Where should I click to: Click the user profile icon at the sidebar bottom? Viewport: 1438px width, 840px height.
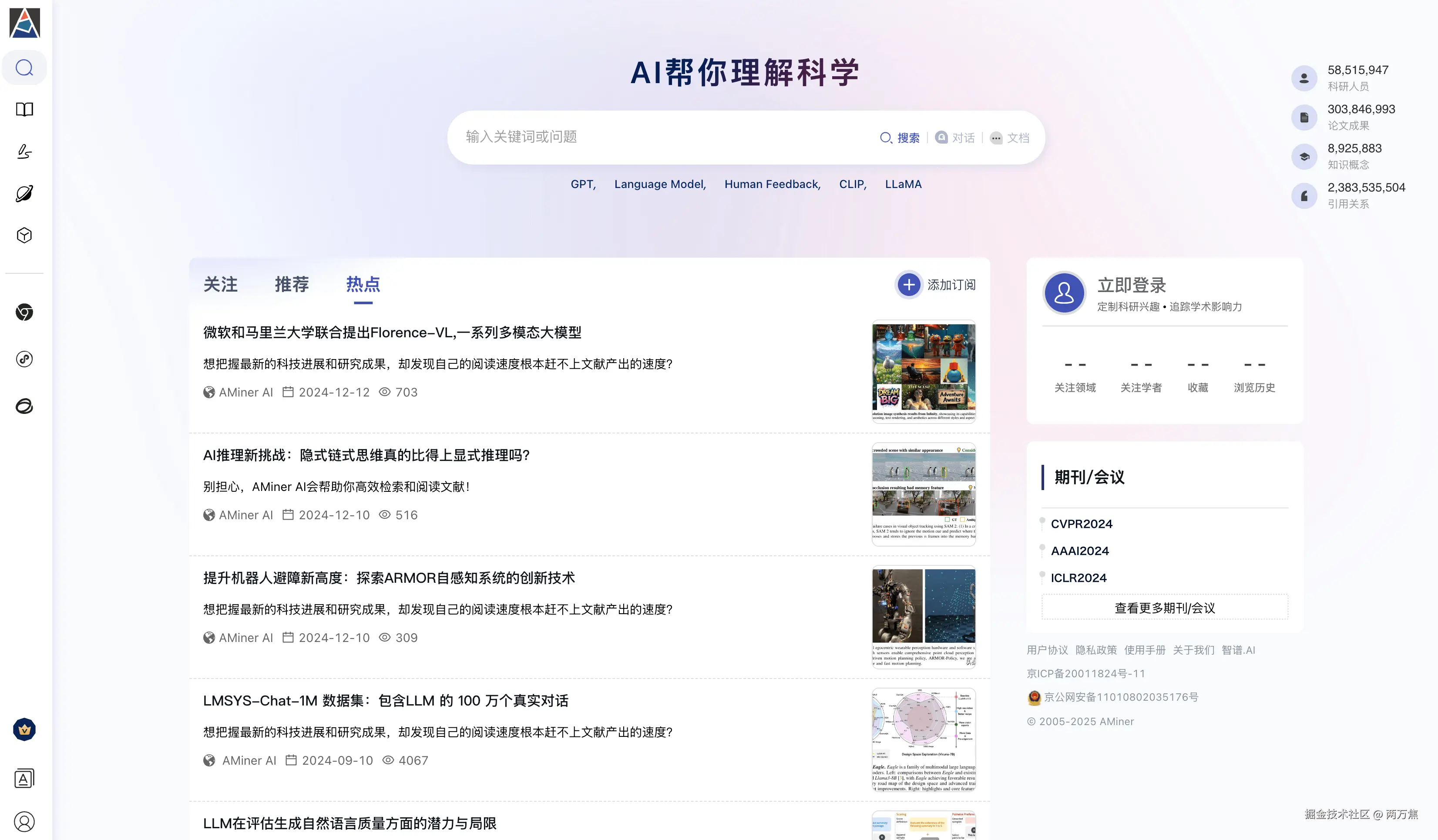click(x=24, y=822)
